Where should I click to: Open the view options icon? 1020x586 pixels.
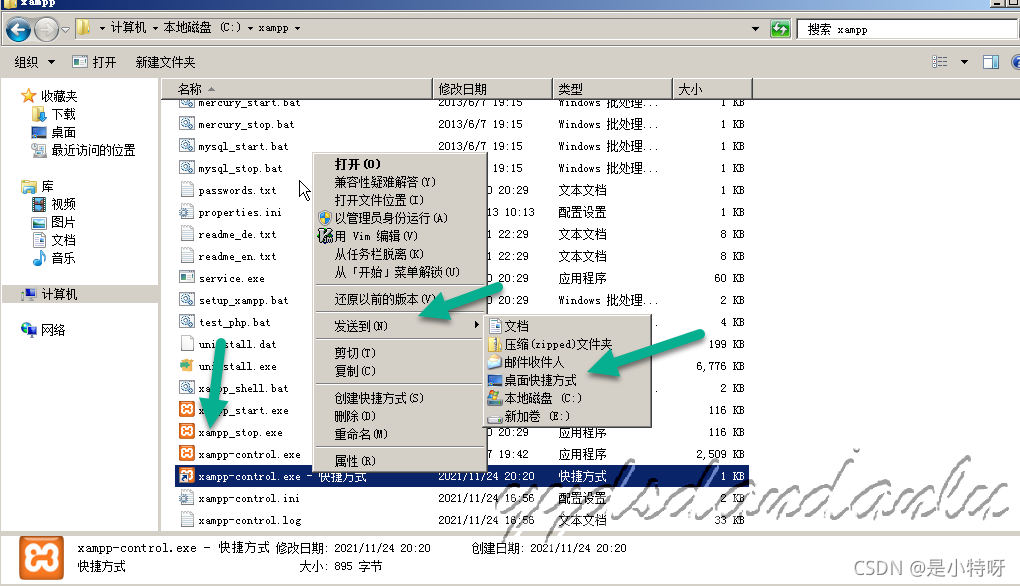[x=939, y=62]
